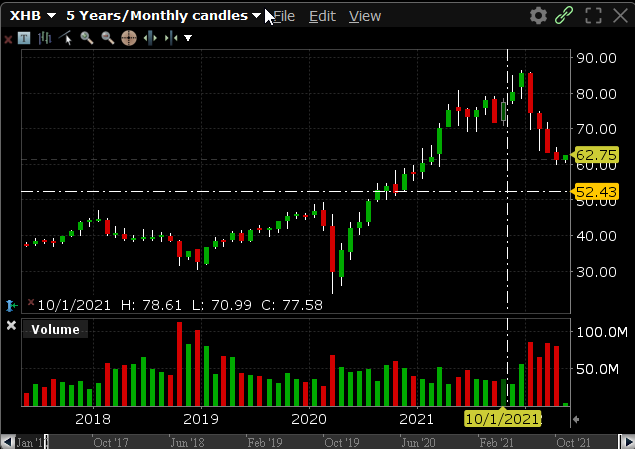The width and height of the screenshot is (635, 449).
Task: Click the small arrow at time axis end
Action: point(576,419)
